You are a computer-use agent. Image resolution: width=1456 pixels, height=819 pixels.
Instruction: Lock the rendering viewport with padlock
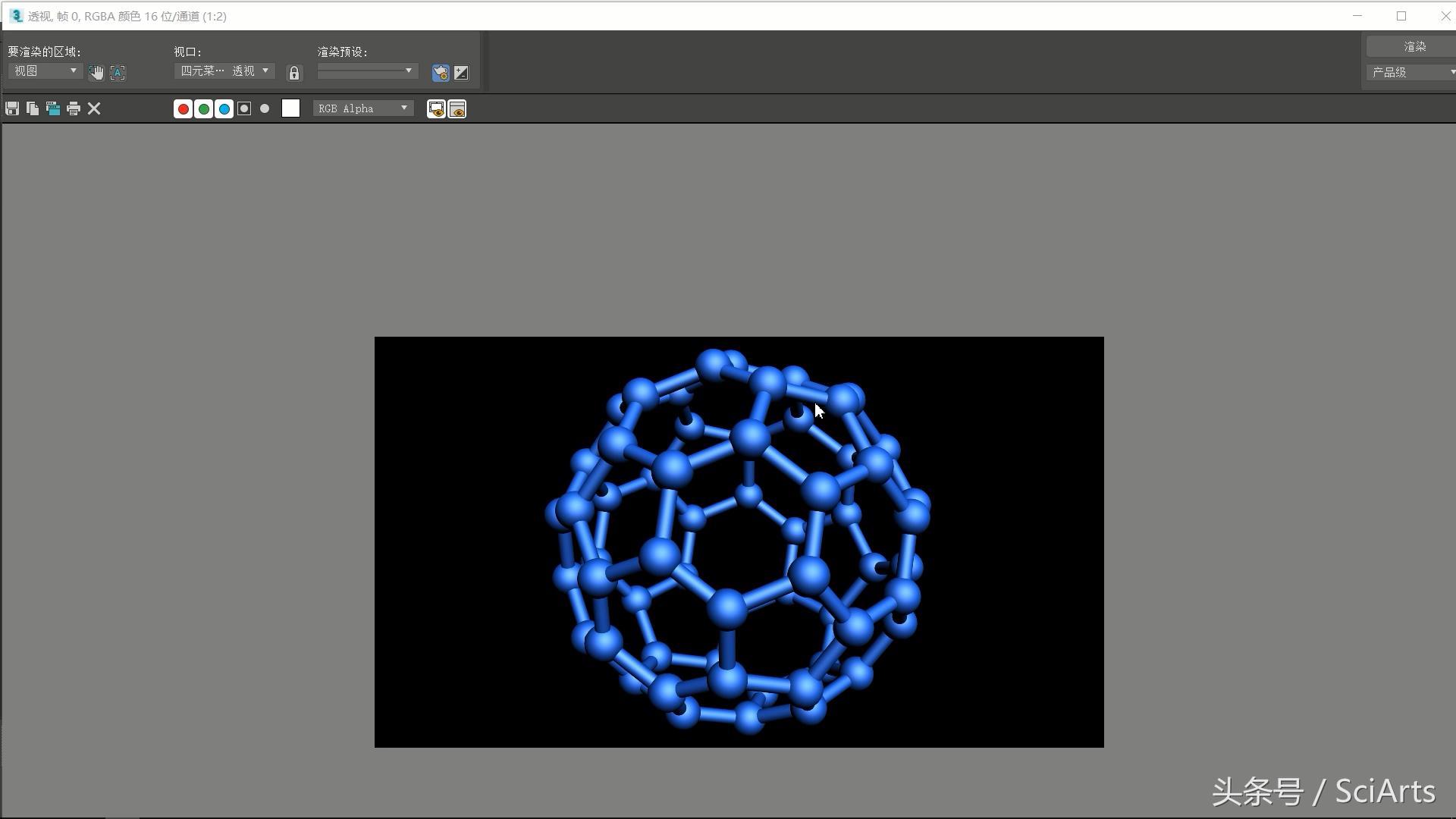click(293, 73)
